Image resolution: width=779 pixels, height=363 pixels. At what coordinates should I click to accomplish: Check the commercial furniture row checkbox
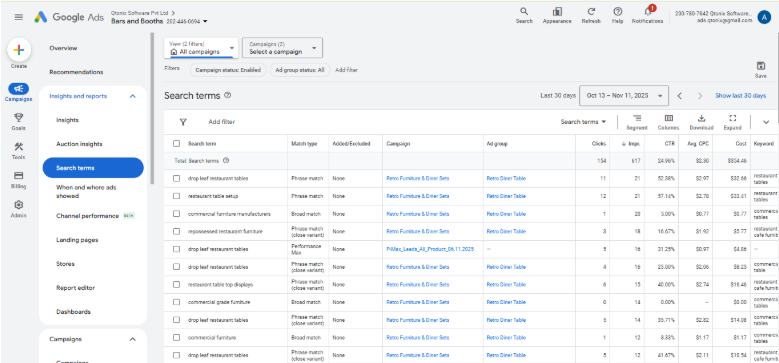[176, 338]
